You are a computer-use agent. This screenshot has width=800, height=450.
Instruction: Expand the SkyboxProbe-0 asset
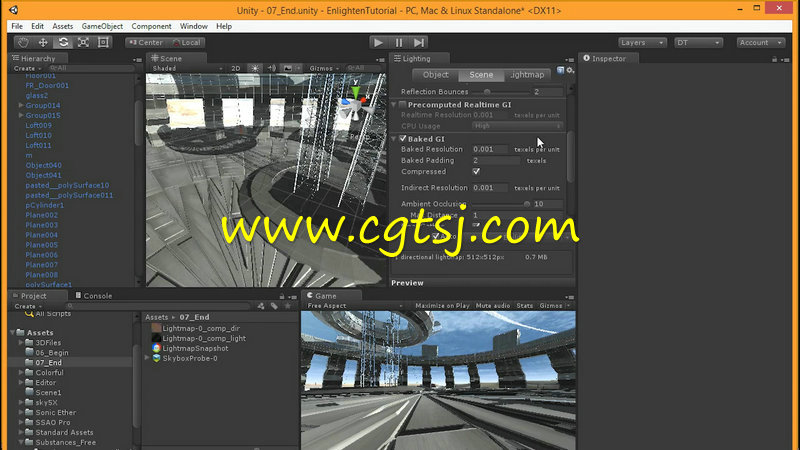click(x=147, y=358)
